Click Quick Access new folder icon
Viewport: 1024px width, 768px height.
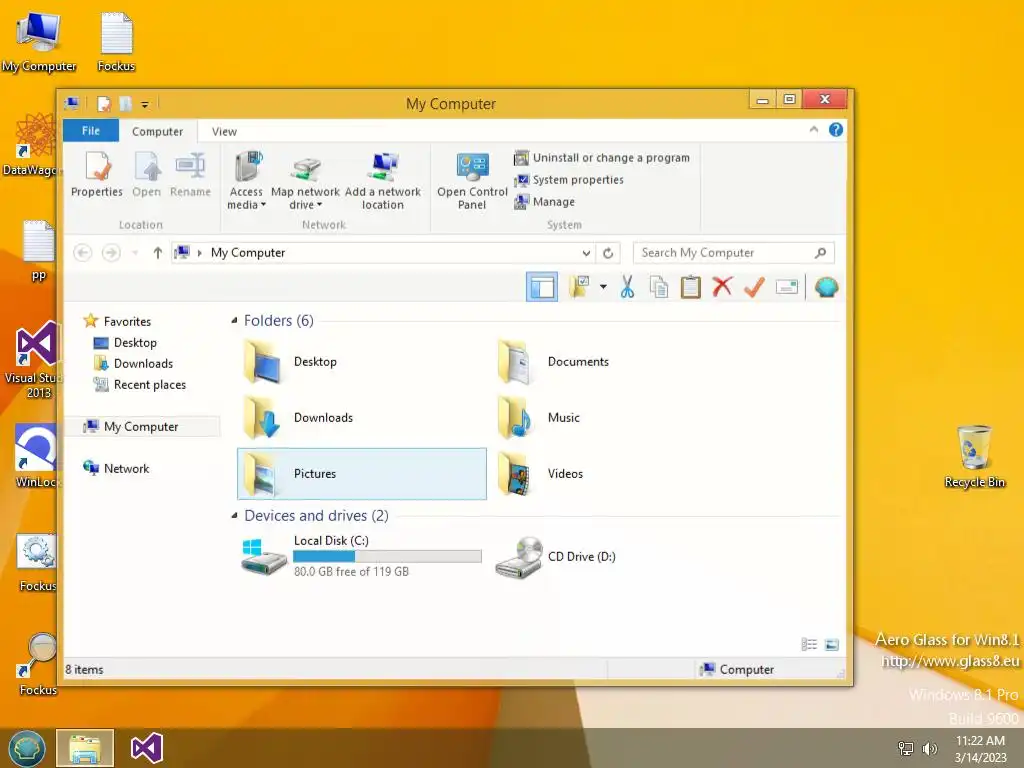(125, 104)
